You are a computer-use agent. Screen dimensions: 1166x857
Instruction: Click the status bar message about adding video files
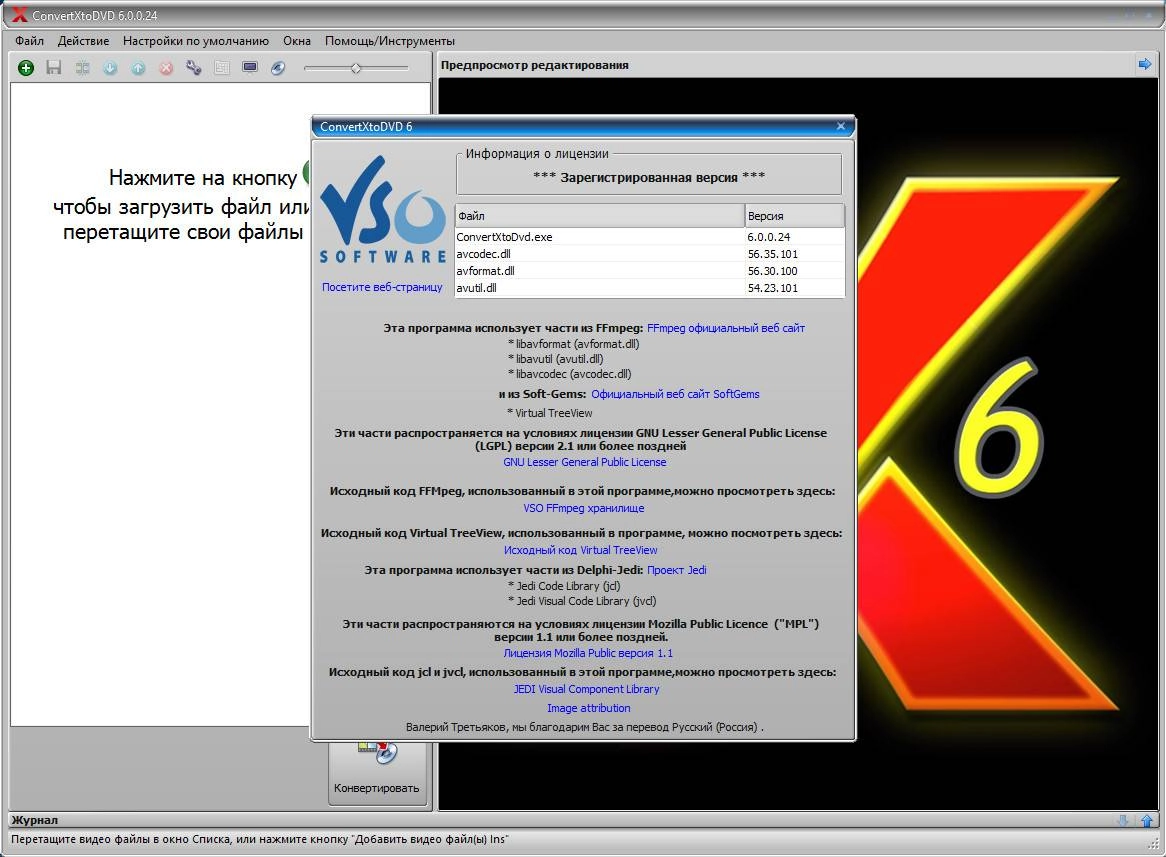[x=260, y=839]
